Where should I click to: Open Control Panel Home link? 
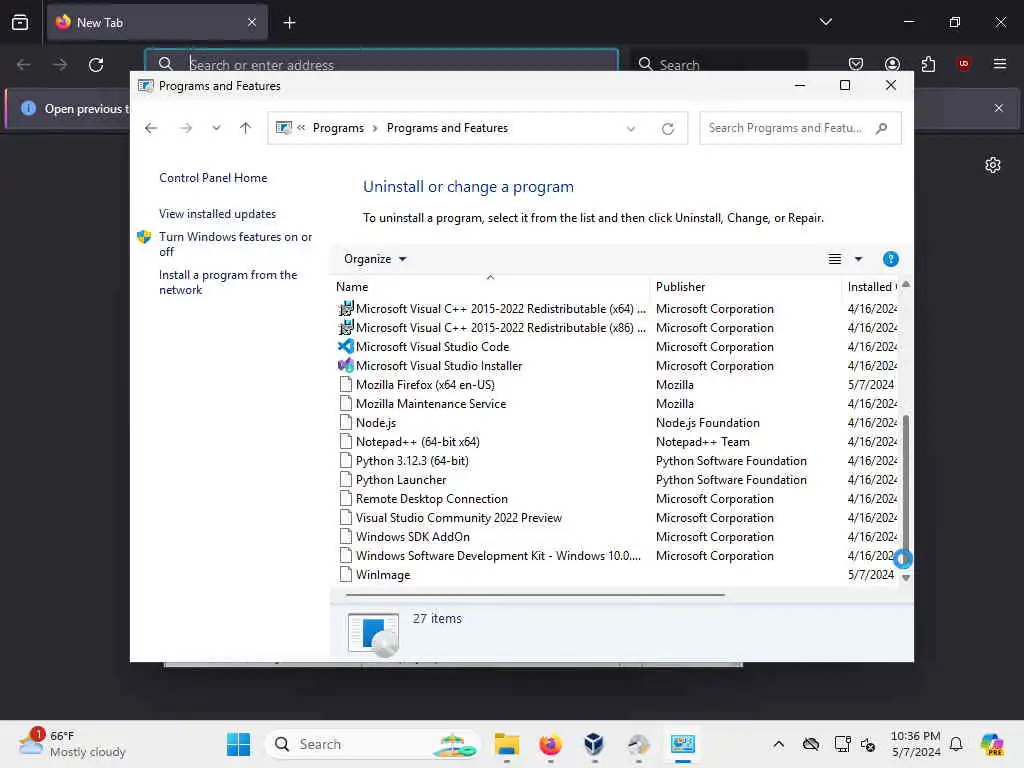click(213, 178)
